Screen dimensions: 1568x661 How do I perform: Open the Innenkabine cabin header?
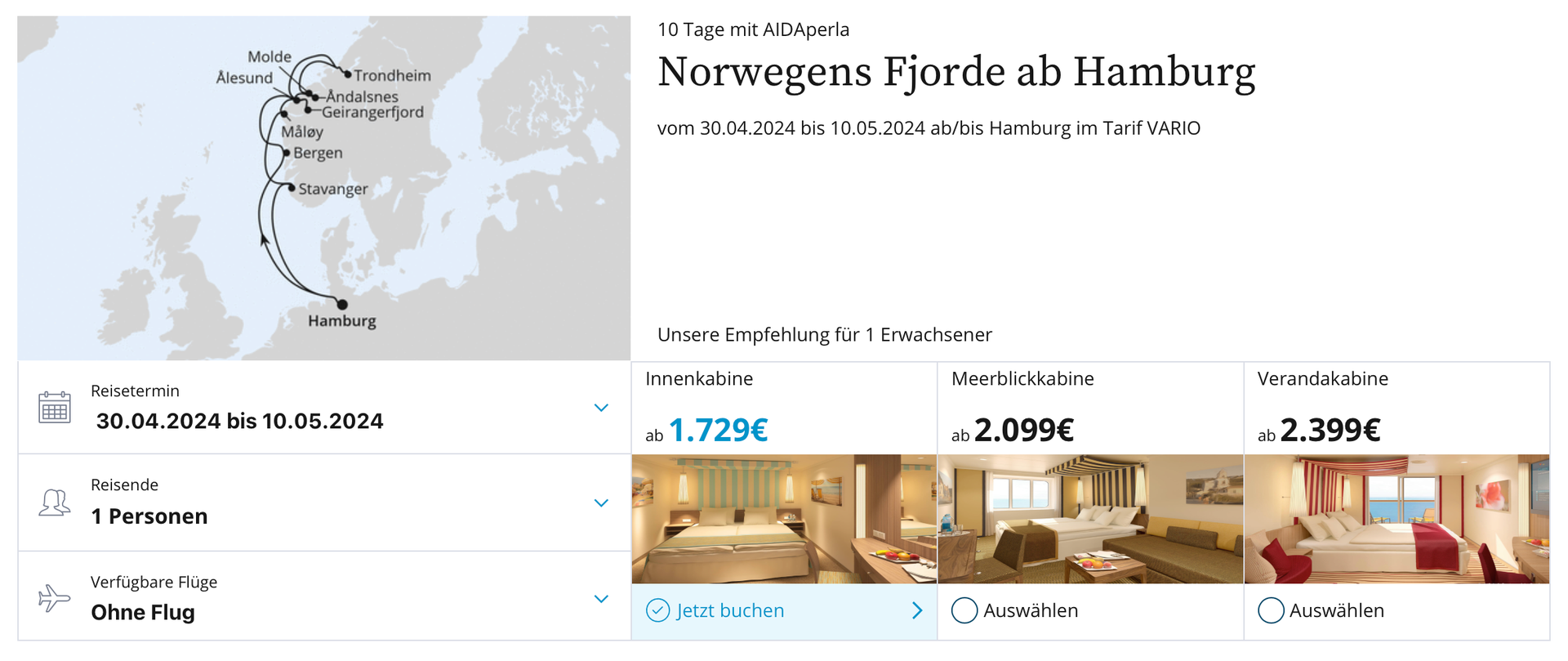point(699,379)
